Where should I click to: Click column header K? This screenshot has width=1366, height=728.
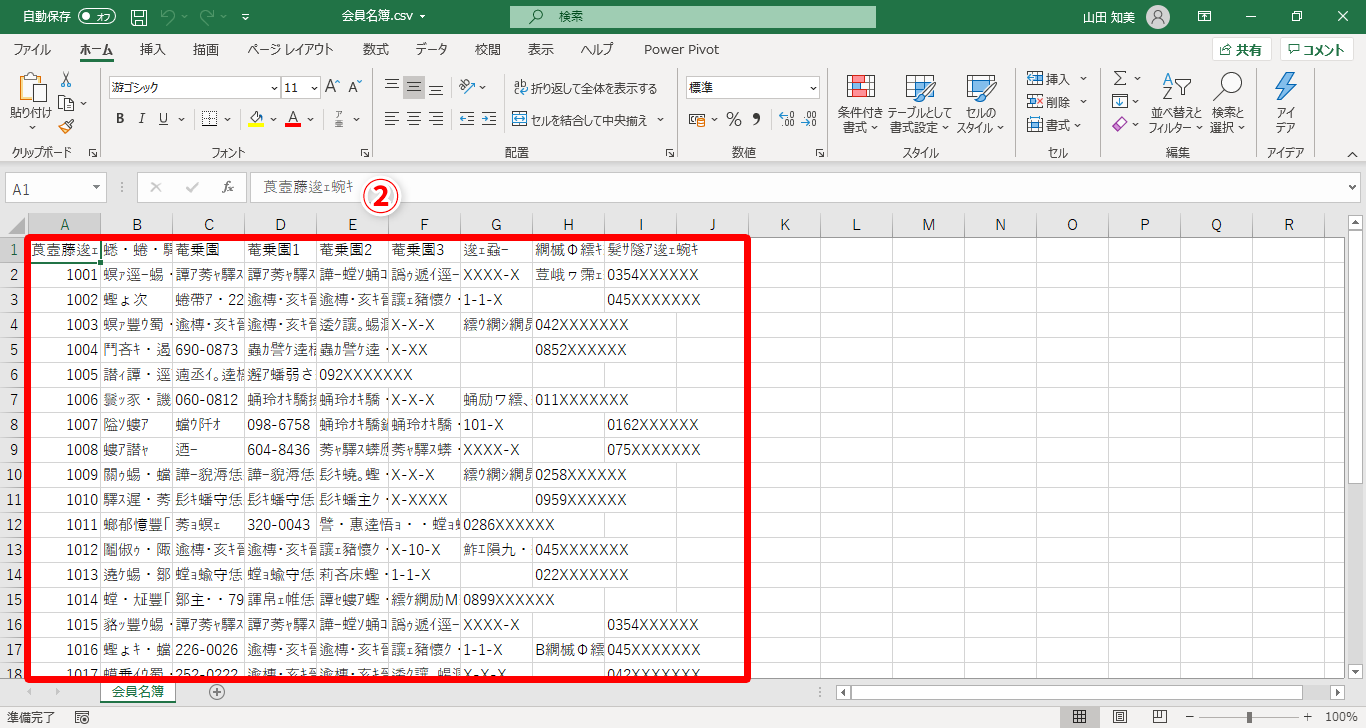click(x=785, y=225)
